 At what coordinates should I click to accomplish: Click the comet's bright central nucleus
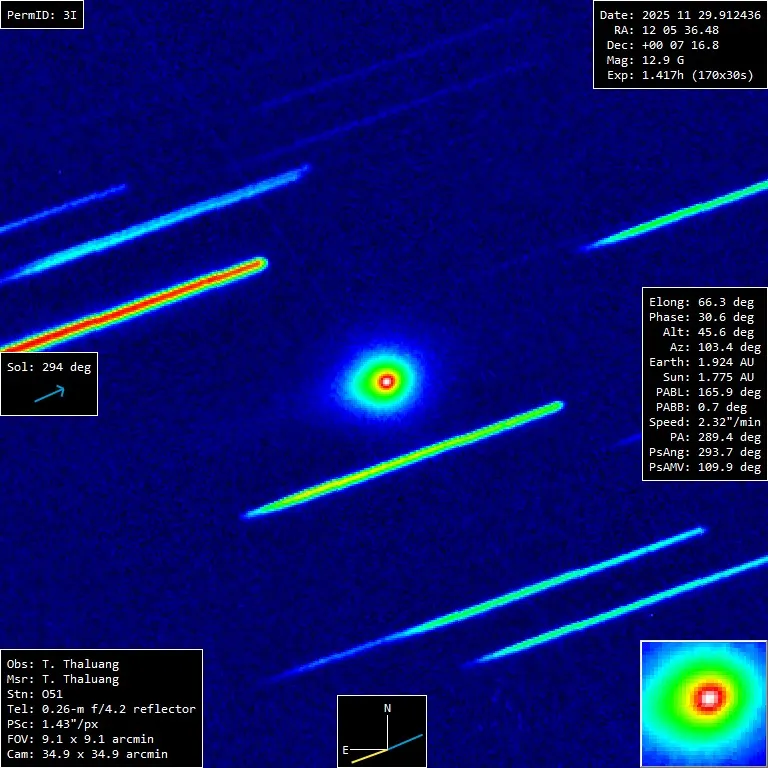tap(386, 381)
